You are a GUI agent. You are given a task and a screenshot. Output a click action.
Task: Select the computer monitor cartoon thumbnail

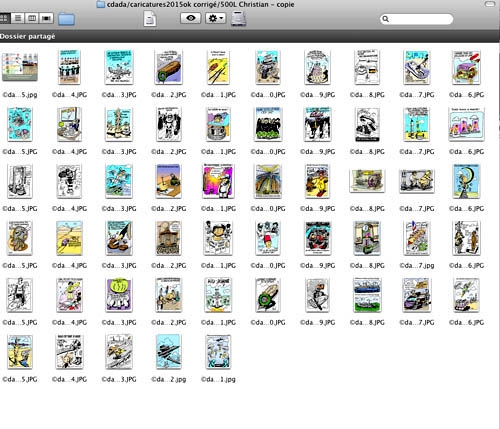pyautogui.click(x=69, y=124)
